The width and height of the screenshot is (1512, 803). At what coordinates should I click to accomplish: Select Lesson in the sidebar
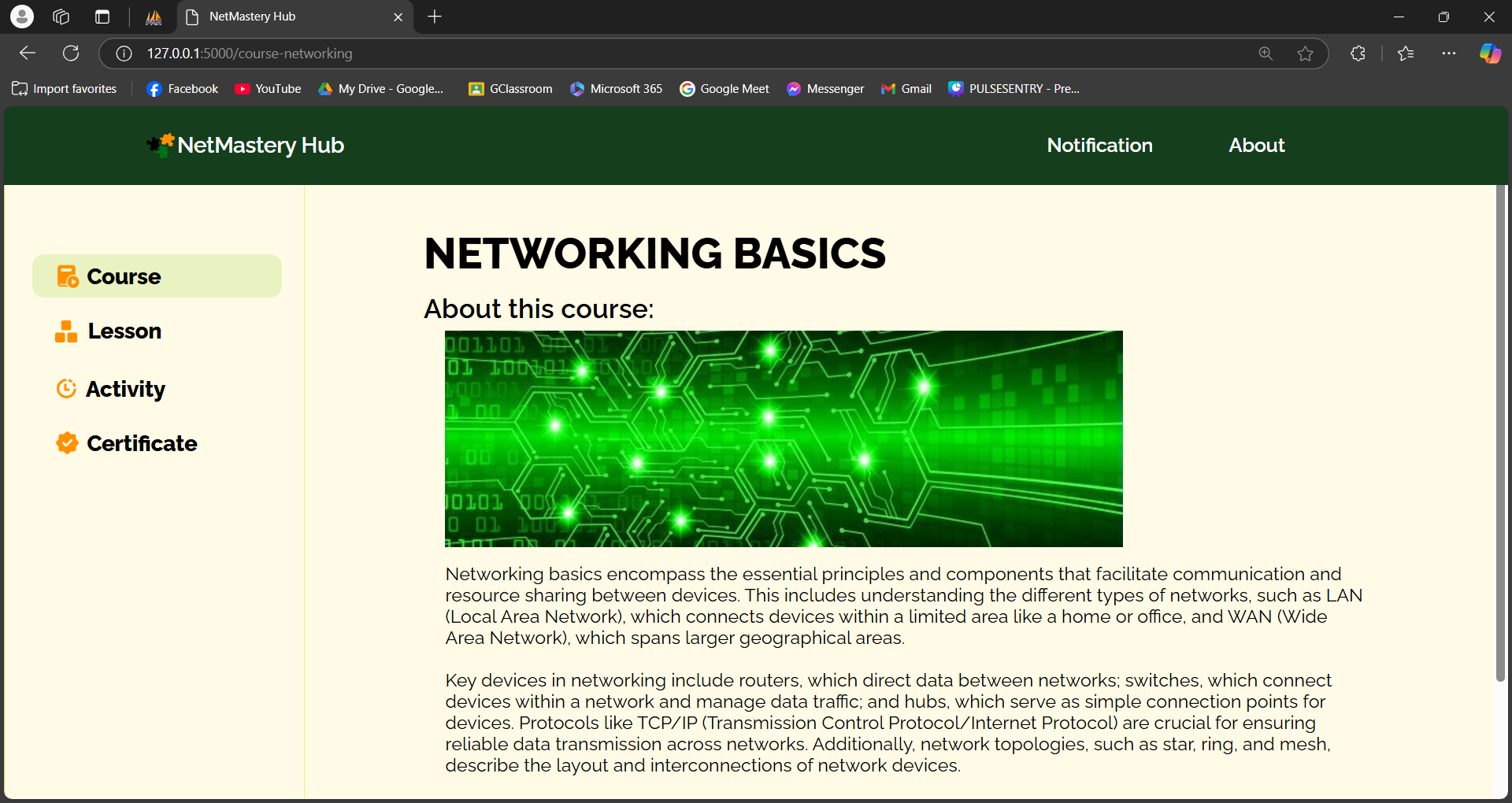pyautogui.click(x=109, y=331)
